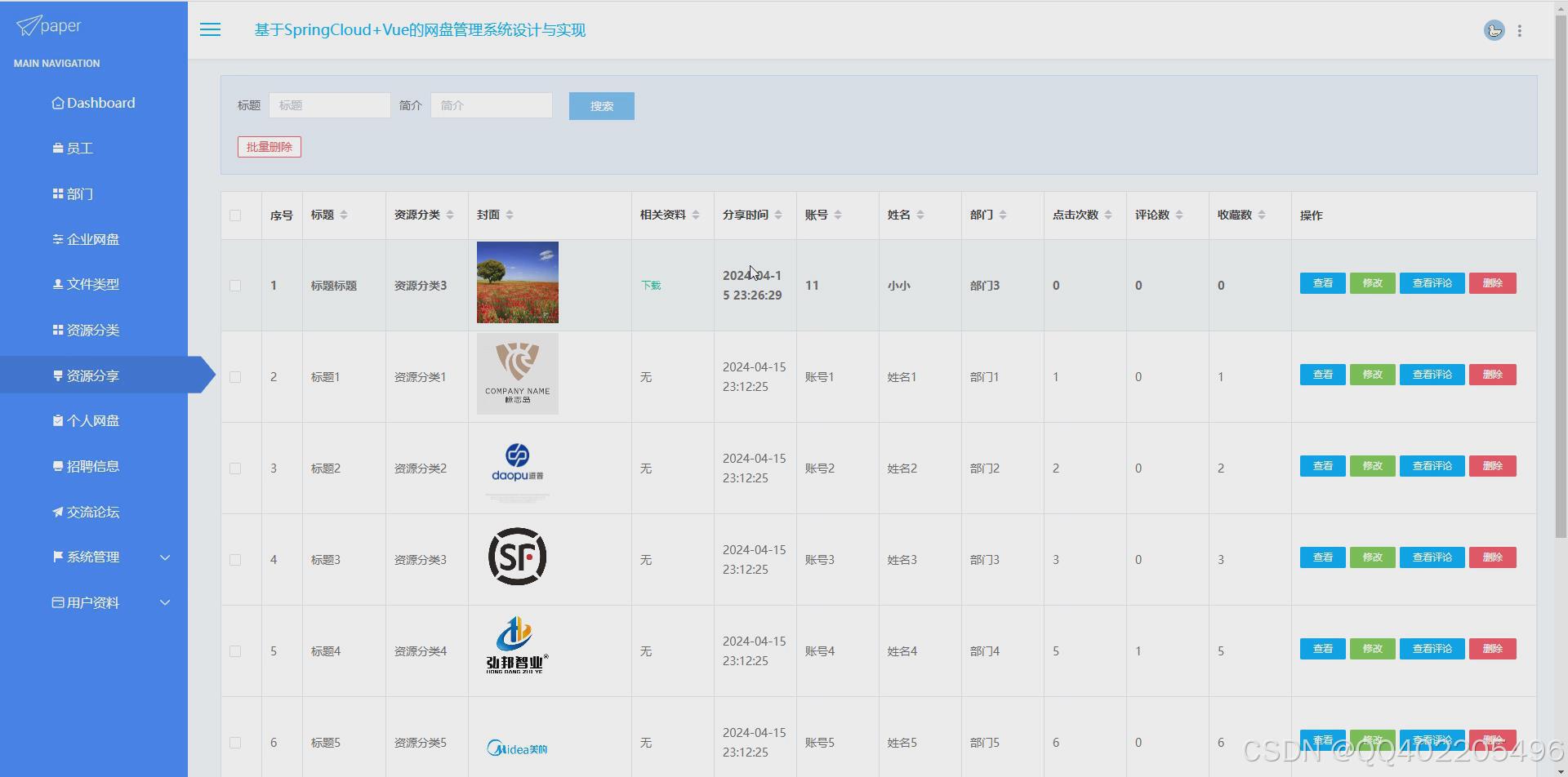This screenshot has height=777, width=1568.
Task: Toggle the select-all checkbox in table header
Action: (236, 215)
